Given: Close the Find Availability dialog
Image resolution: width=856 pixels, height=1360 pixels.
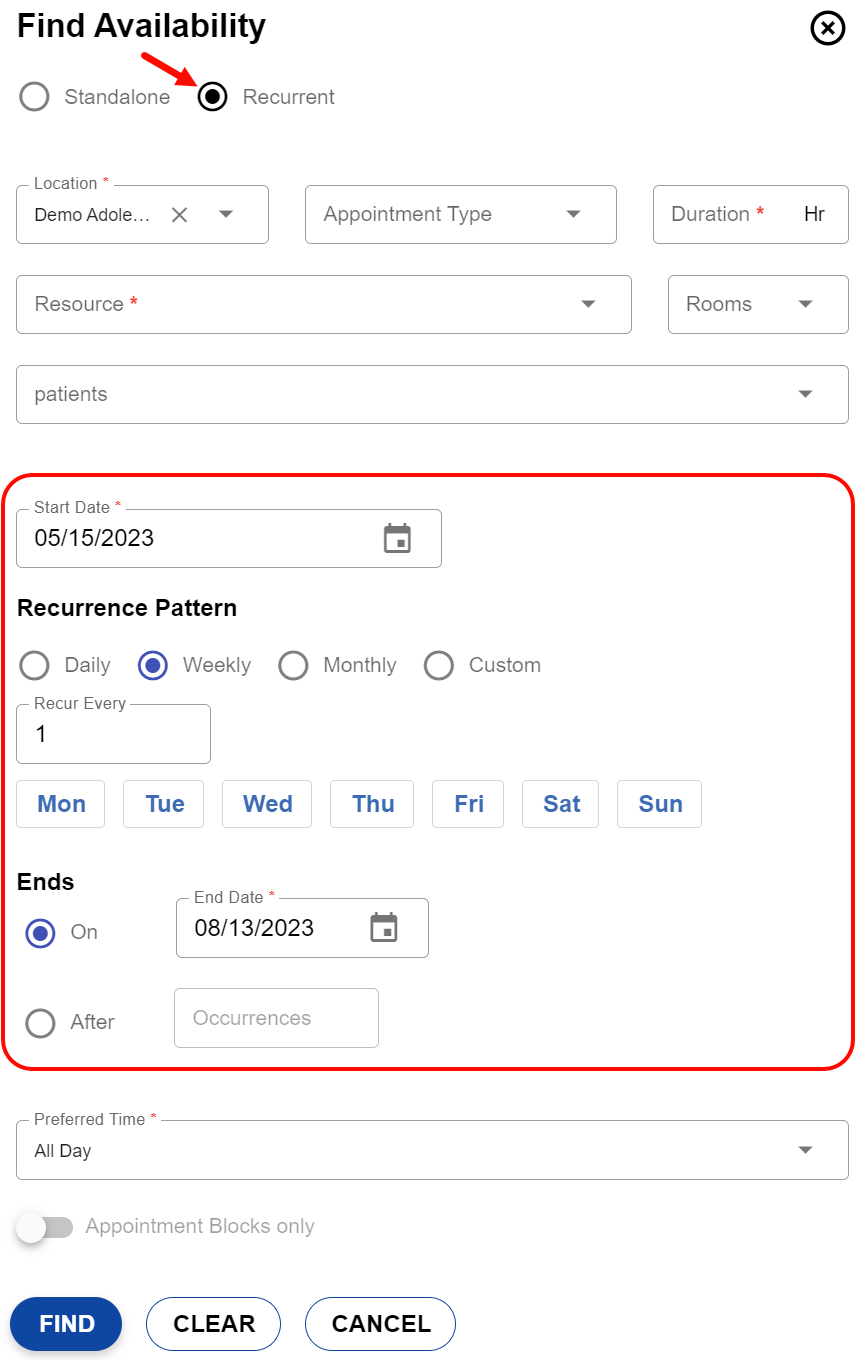Looking at the screenshot, I should coord(827,29).
